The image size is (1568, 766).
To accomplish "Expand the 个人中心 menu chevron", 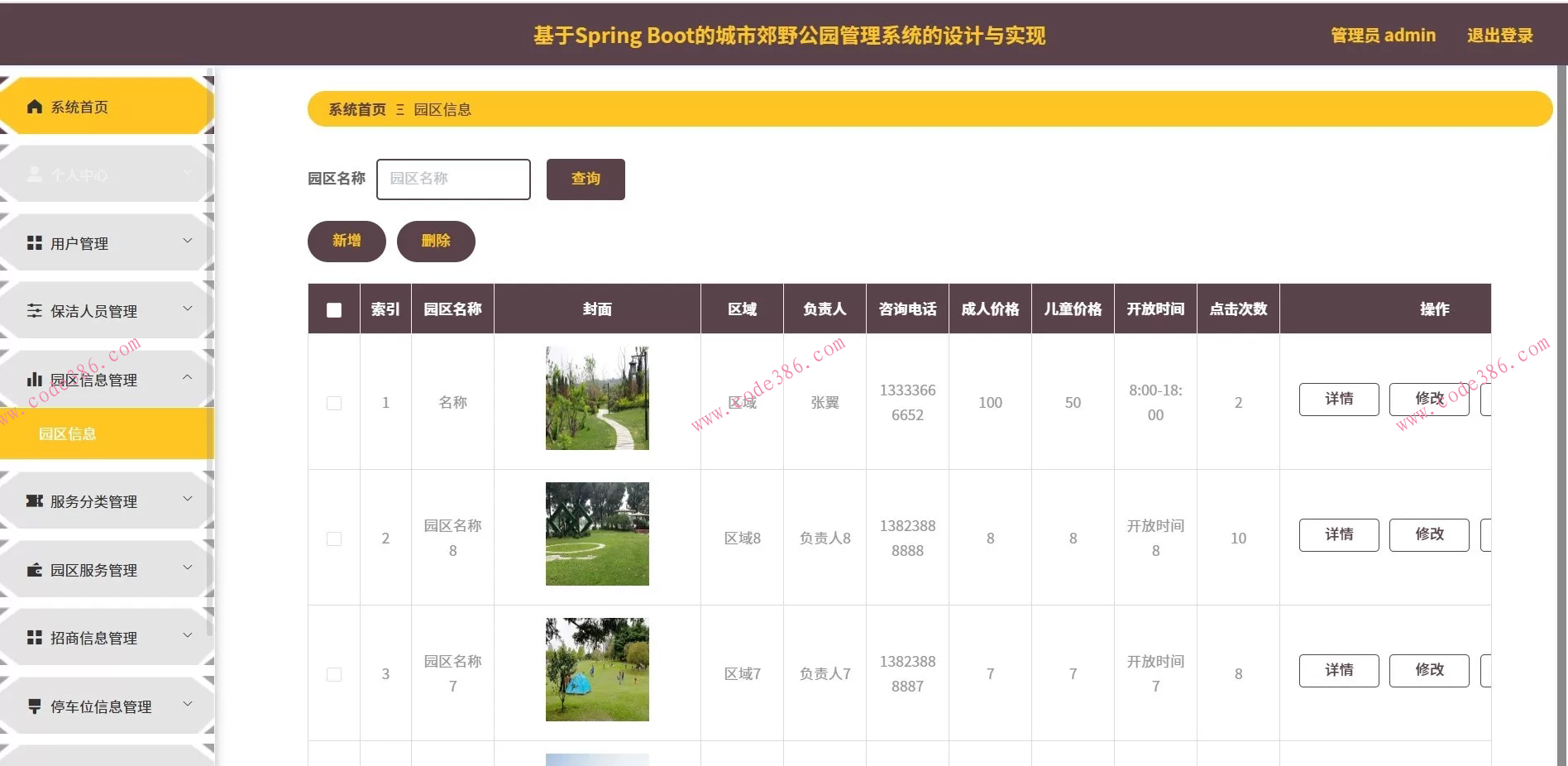I will pos(188,172).
